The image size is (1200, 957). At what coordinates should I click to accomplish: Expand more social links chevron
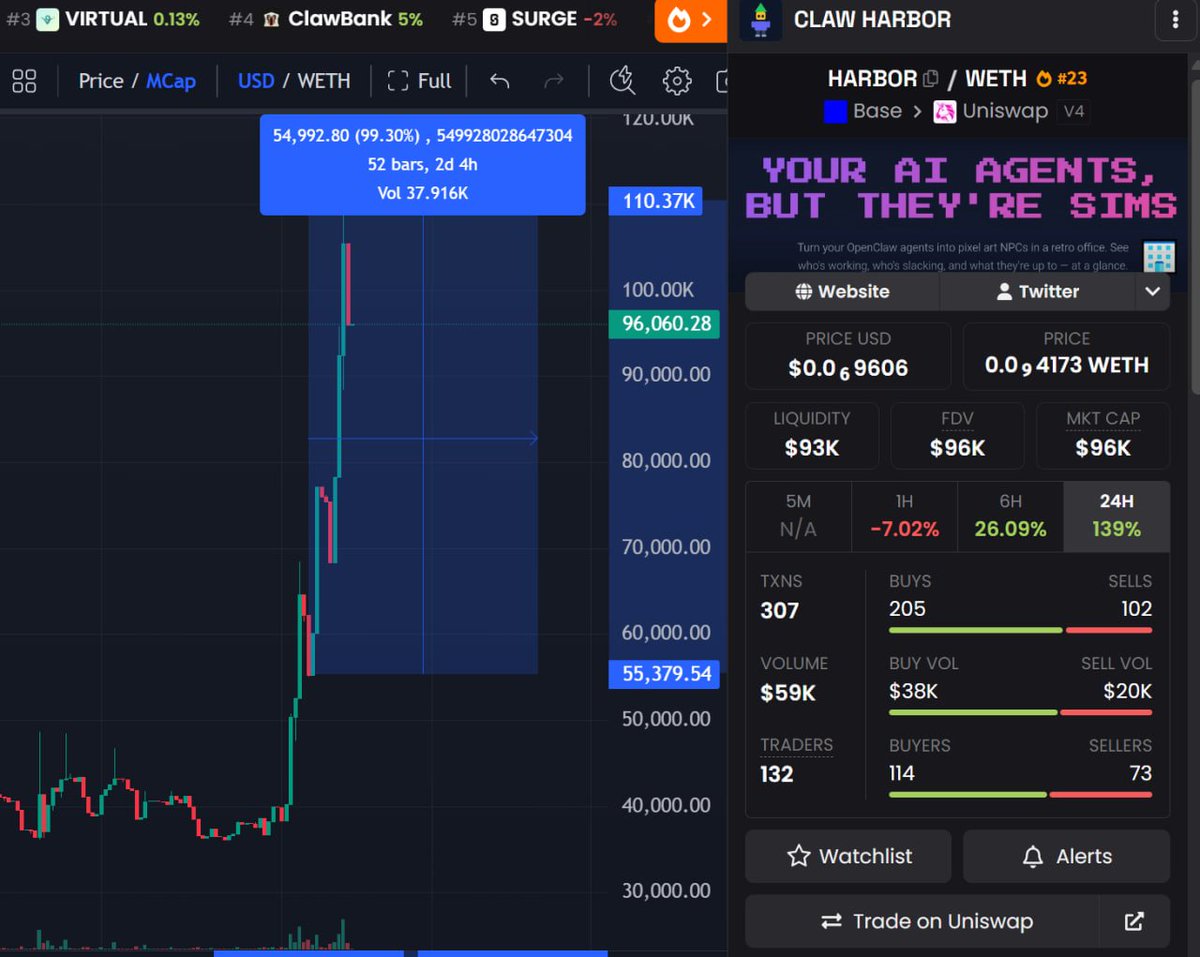(1152, 291)
